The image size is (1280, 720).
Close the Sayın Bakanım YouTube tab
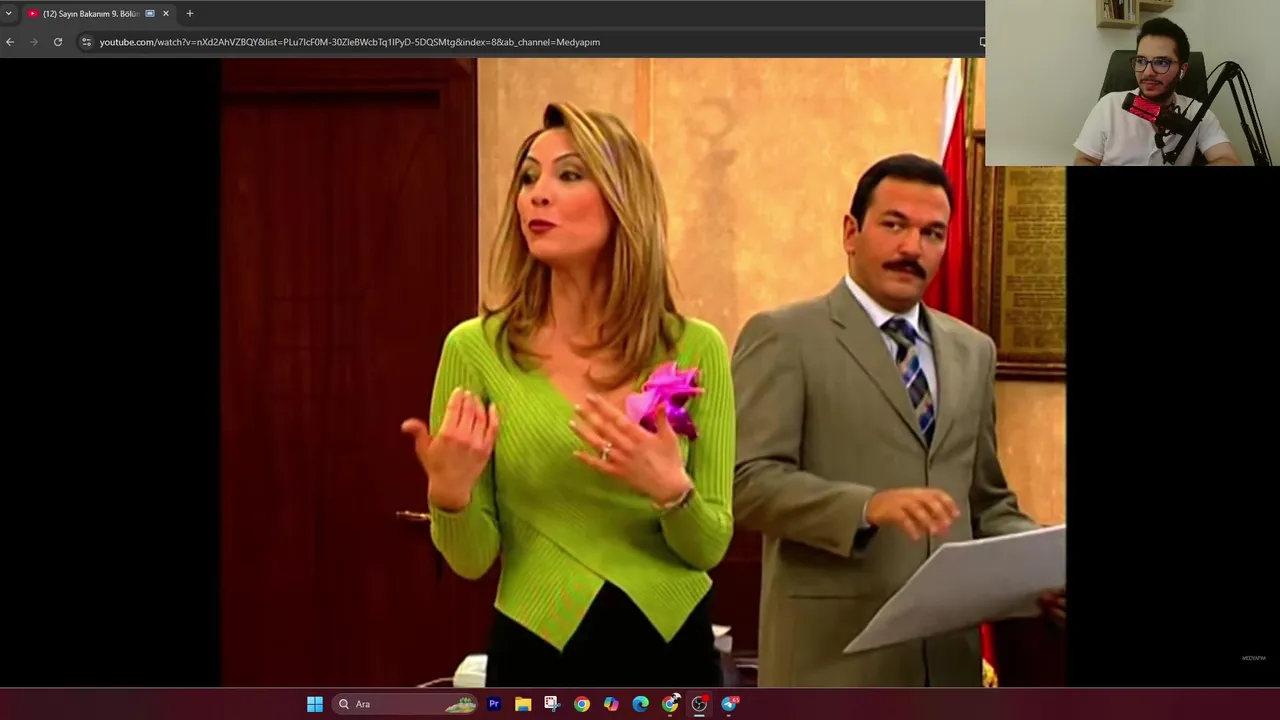tap(166, 13)
